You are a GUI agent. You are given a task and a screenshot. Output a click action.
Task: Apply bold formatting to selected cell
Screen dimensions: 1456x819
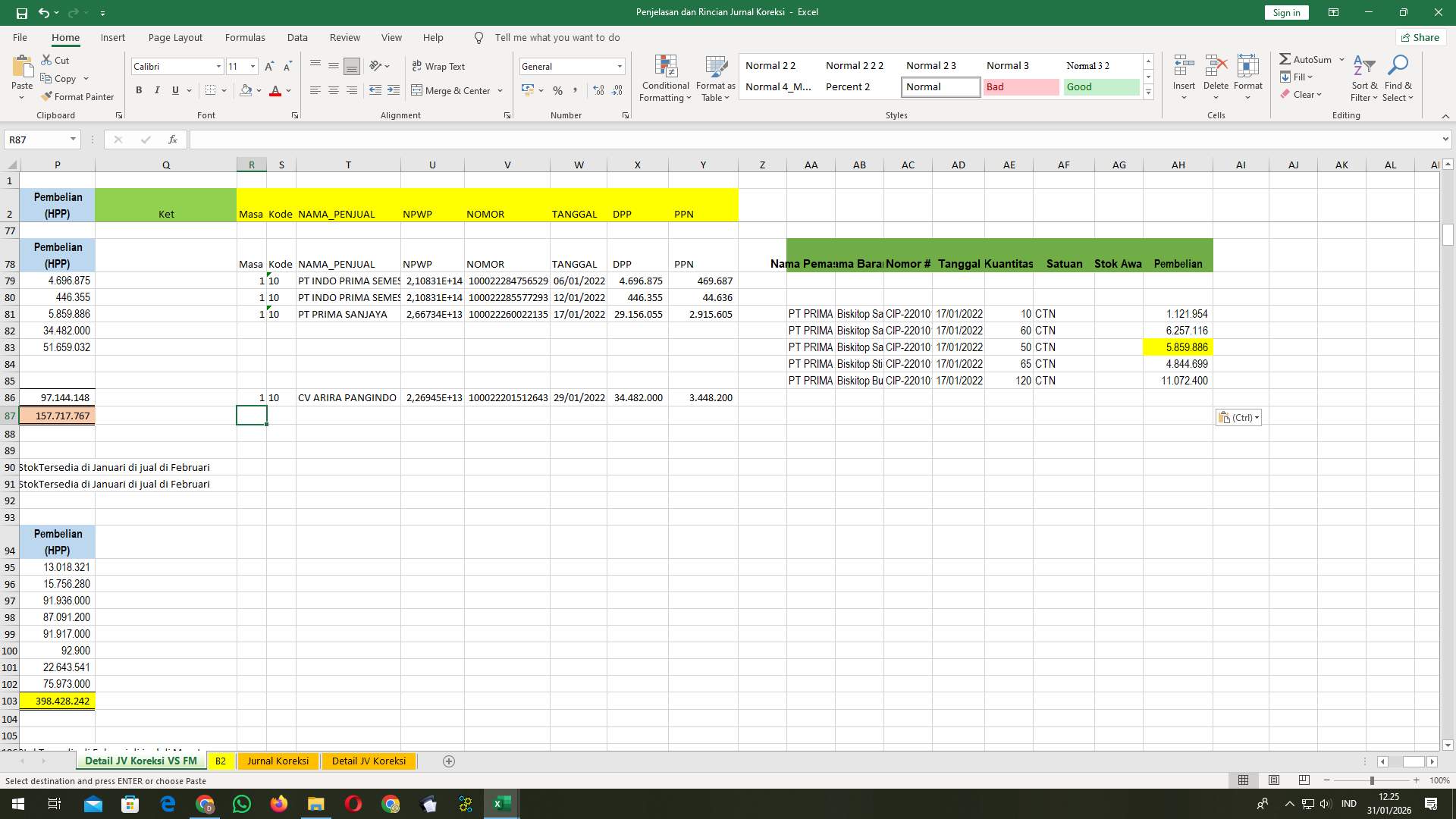(x=139, y=89)
